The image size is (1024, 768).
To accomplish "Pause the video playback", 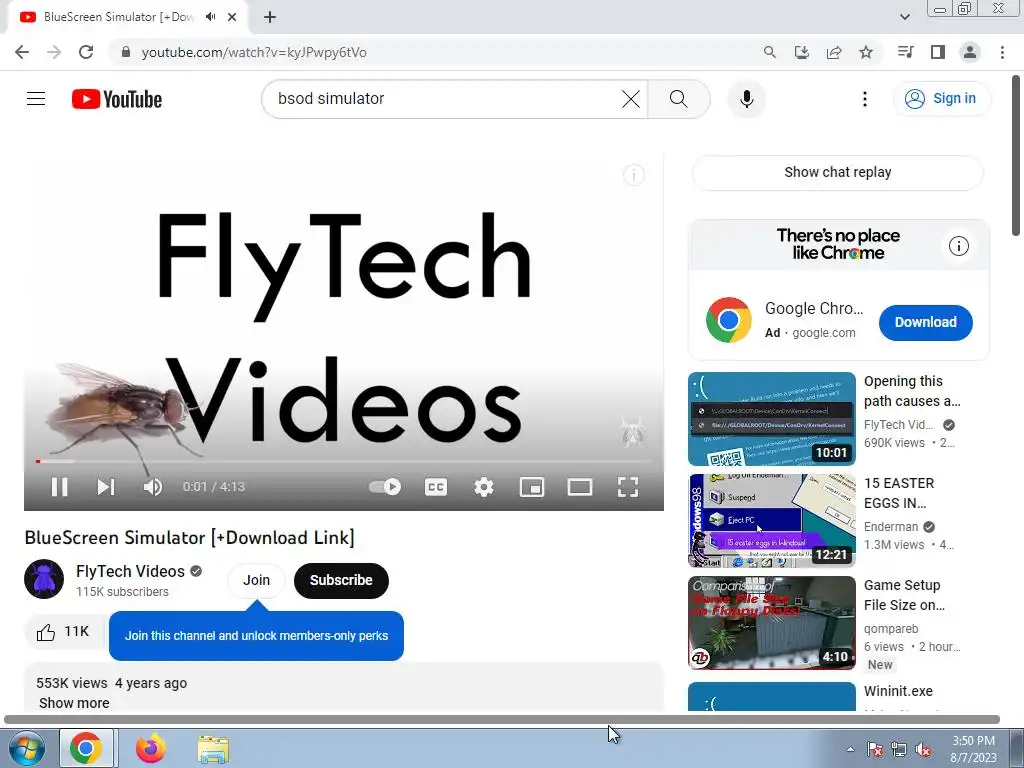I will pos(59,487).
